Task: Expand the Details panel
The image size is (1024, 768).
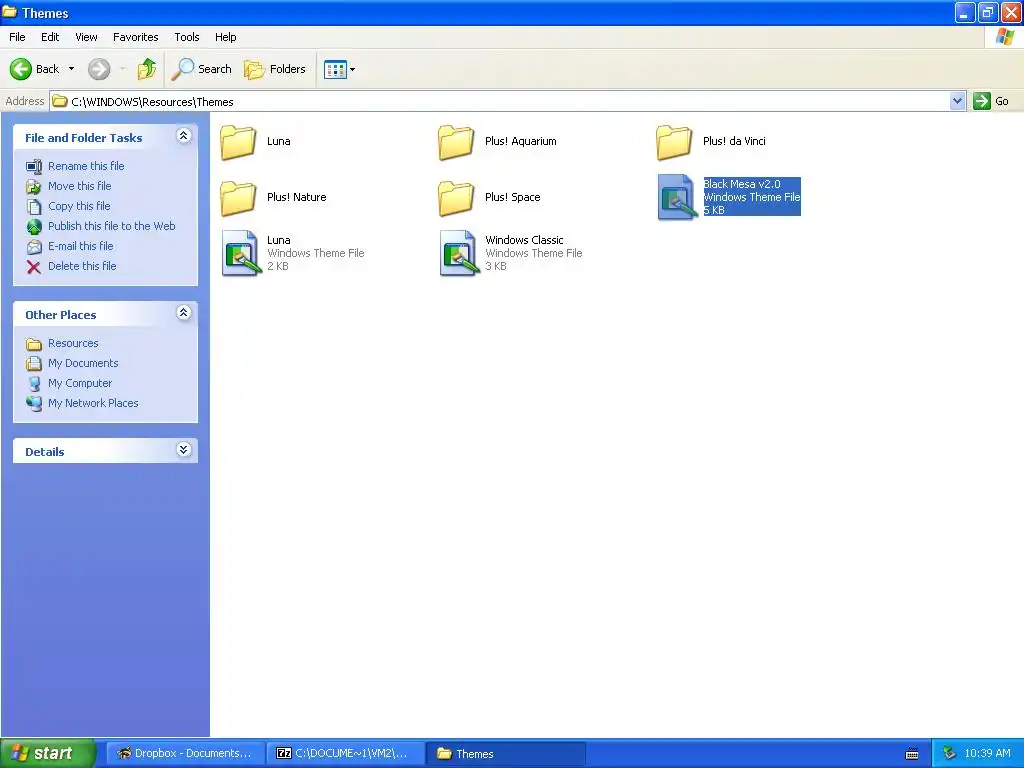Action: pos(184,450)
